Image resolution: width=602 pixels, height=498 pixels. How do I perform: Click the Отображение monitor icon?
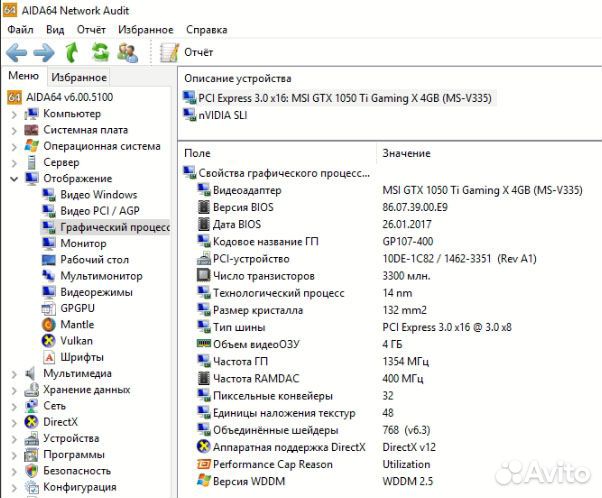click(31, 178)
